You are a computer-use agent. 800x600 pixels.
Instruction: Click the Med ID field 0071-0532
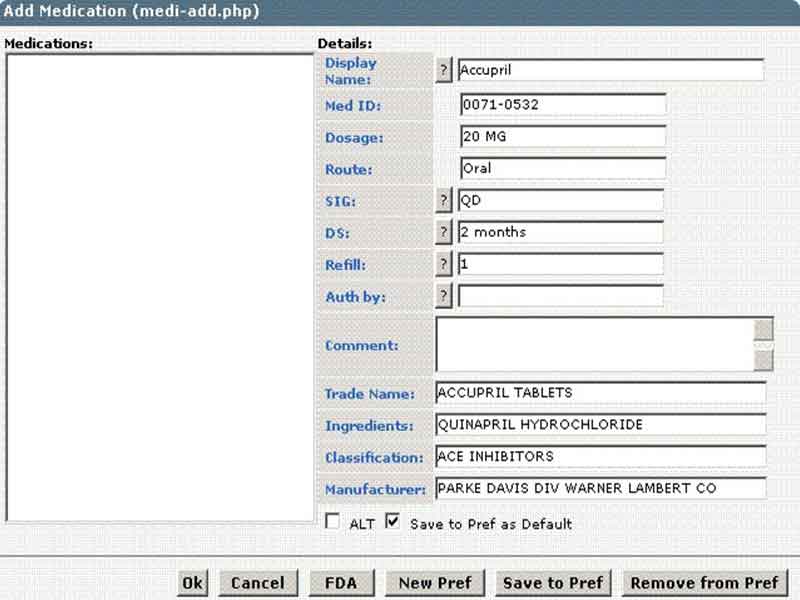point(563,105)
